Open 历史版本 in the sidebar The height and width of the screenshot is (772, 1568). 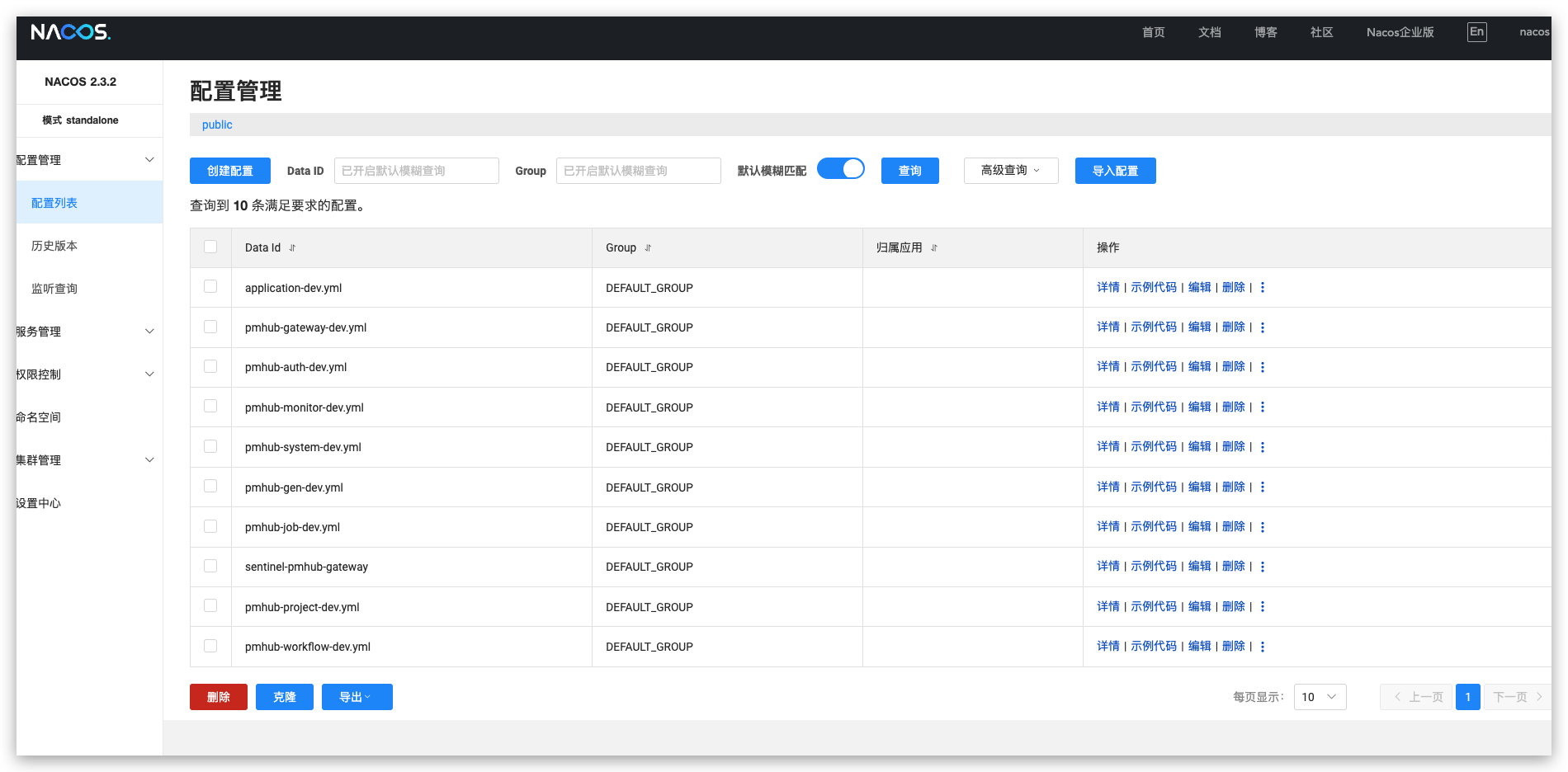click(x=54, y=246)
